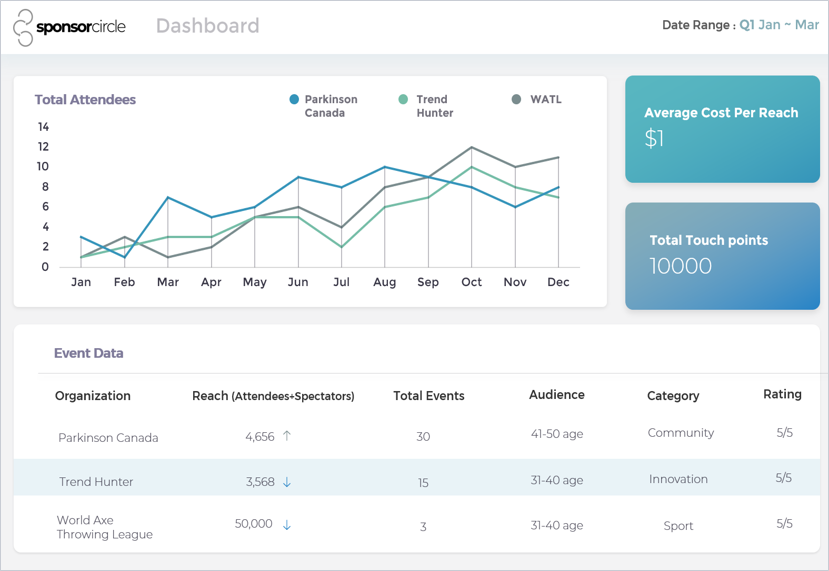Click the Event Data section heading
This screenshot has height=571, width=829.
[88, 353]
